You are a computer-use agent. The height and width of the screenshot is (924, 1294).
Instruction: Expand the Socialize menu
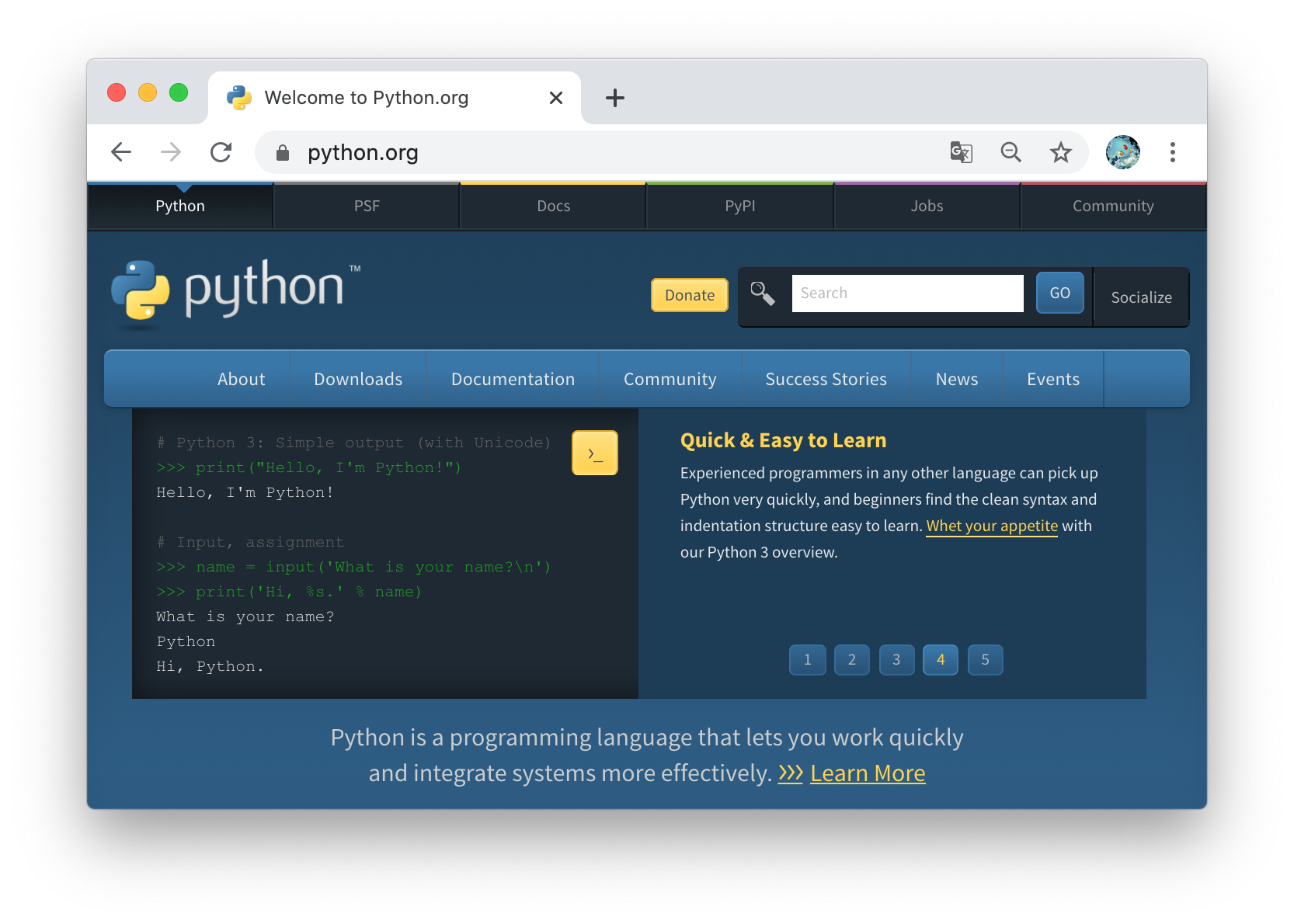click(x=1142, y=297)
